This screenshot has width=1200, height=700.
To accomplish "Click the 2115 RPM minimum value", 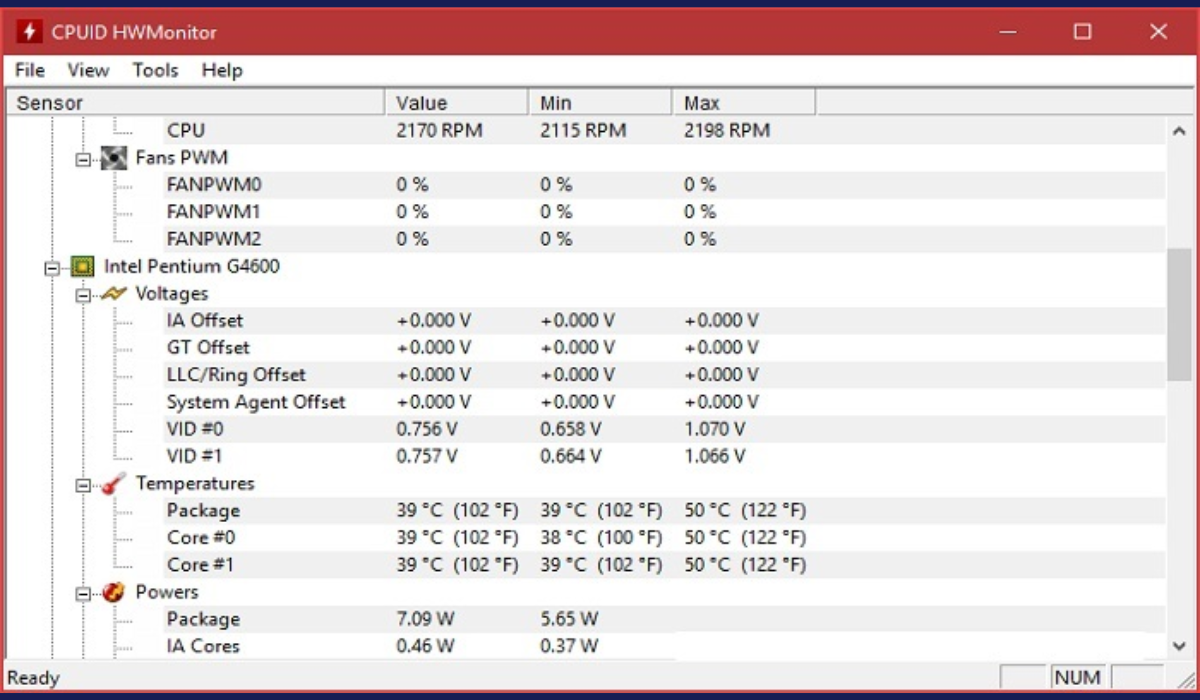I will pos(583,131).
